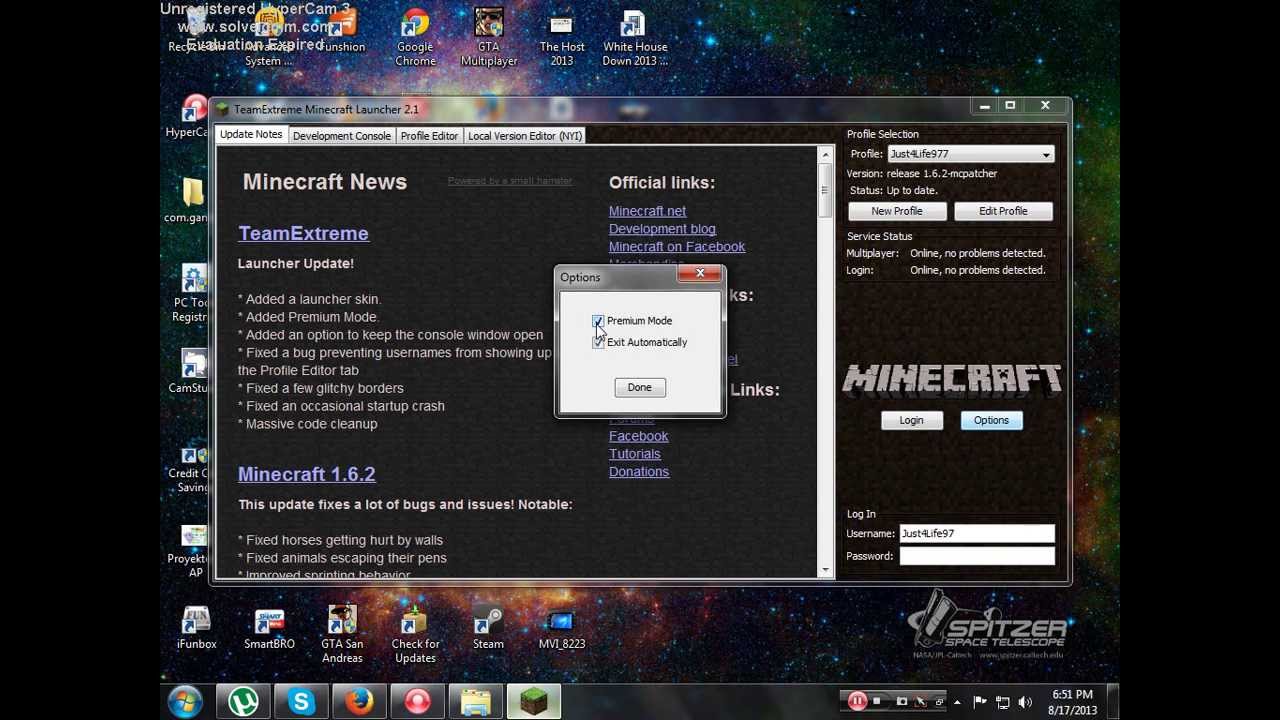
Task: Open The Host 2013 desktop file
Action: 562,38
